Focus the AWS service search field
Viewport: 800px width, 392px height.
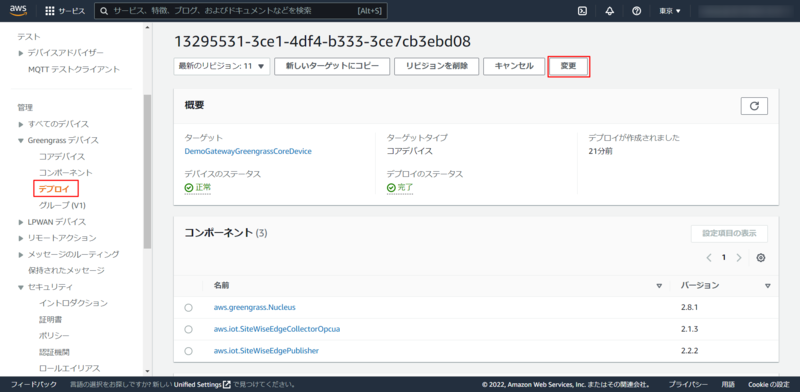241,11
